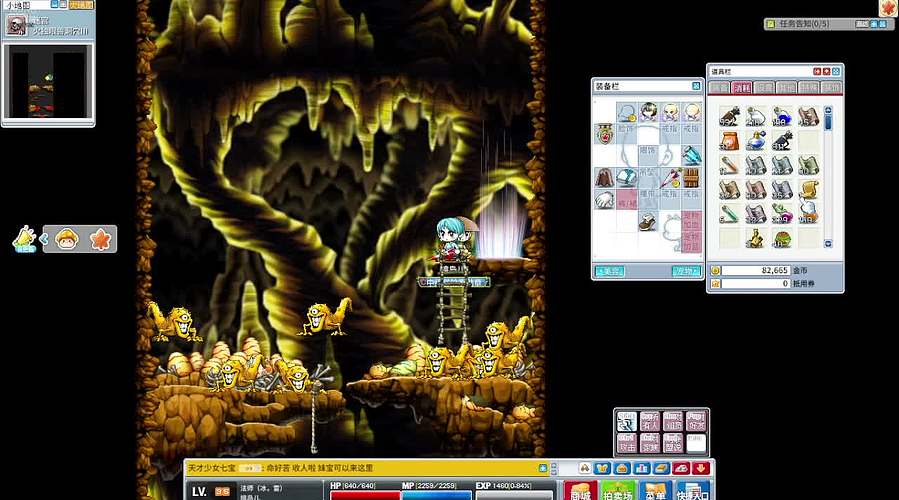Select the white potion bottle in inventory
Screen dimensions: 899x500
756,116
